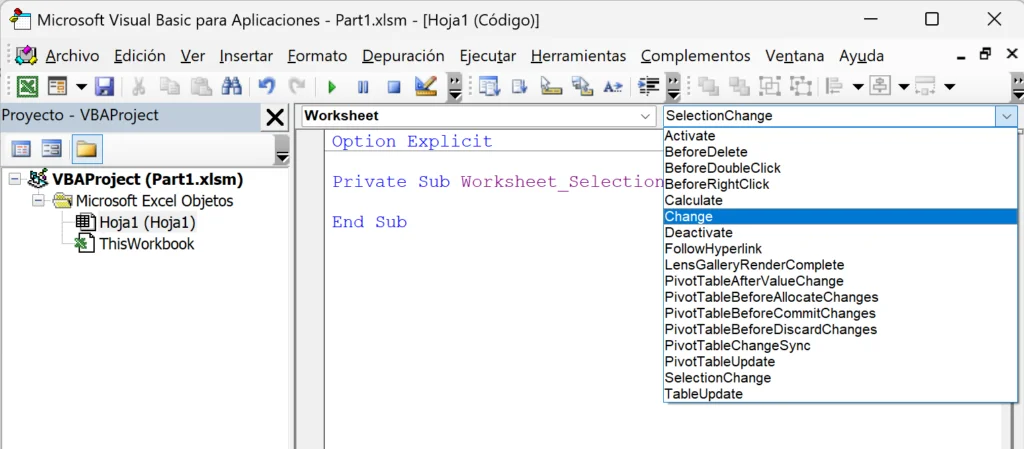Screen dimensions: 1024x449
Task: Open the Align options dropdown arrow
Action: click(858, 86)
